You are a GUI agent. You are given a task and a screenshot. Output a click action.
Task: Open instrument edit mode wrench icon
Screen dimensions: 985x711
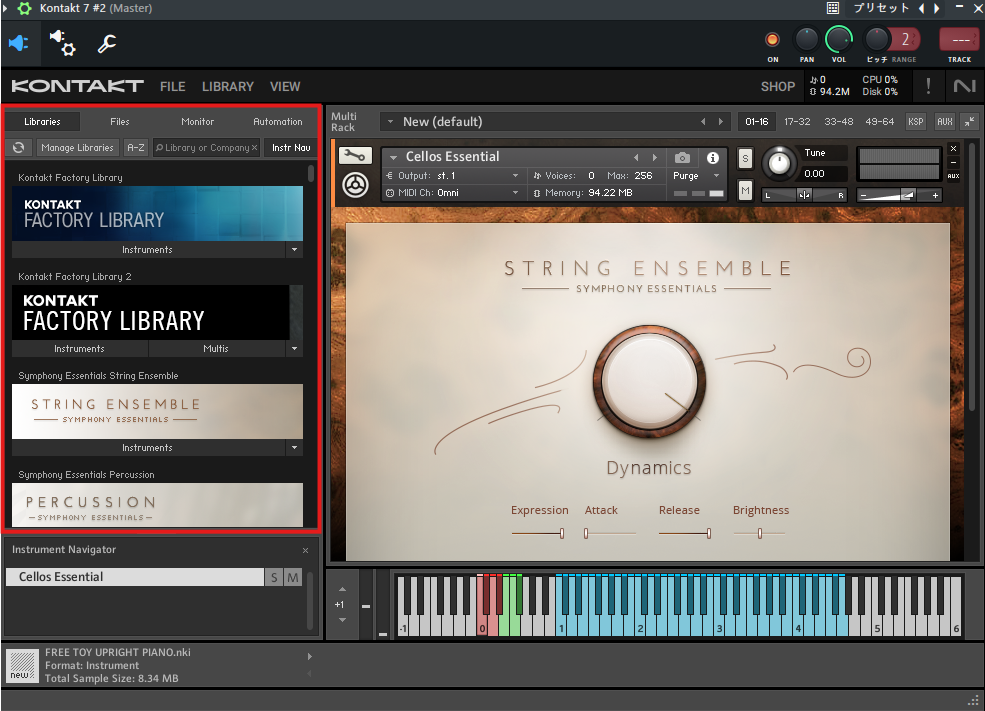(355, 155)
